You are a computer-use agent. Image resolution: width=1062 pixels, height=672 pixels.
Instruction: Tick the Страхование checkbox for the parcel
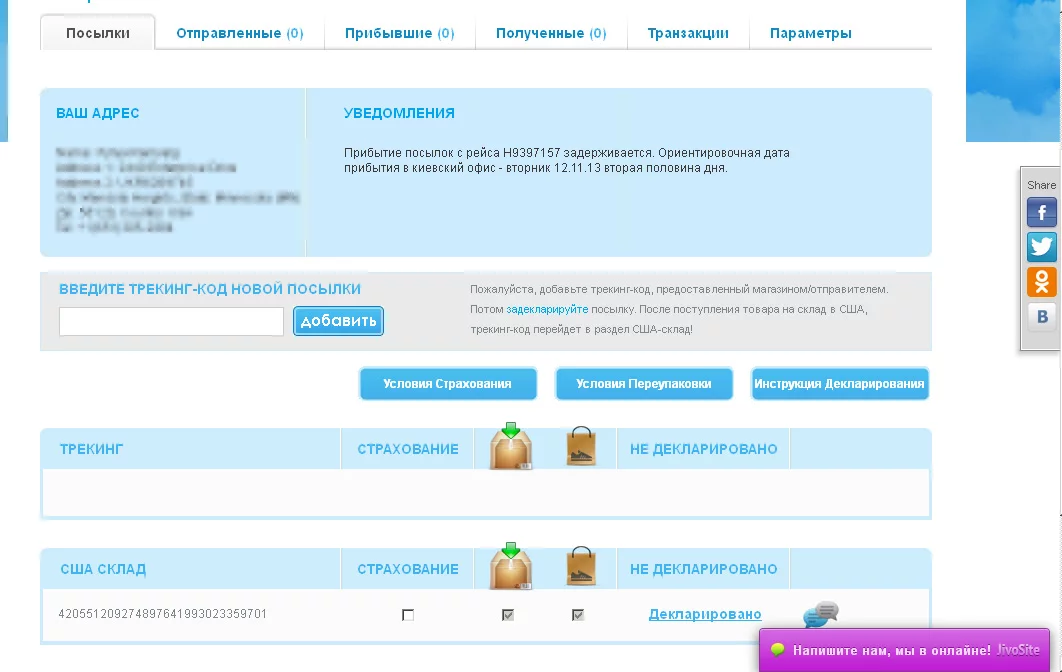(408, 615)
